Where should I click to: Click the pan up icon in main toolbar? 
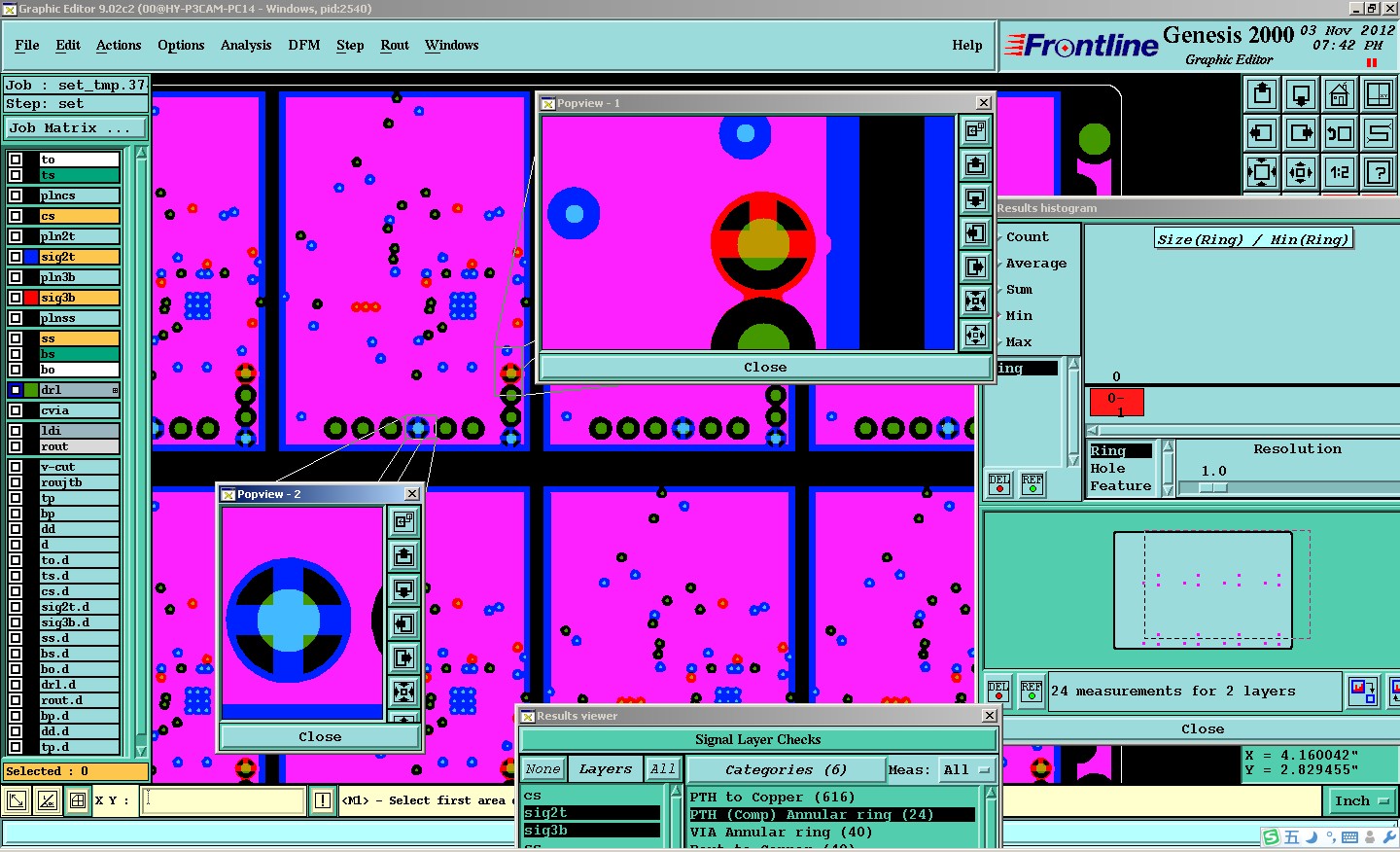1262,94
